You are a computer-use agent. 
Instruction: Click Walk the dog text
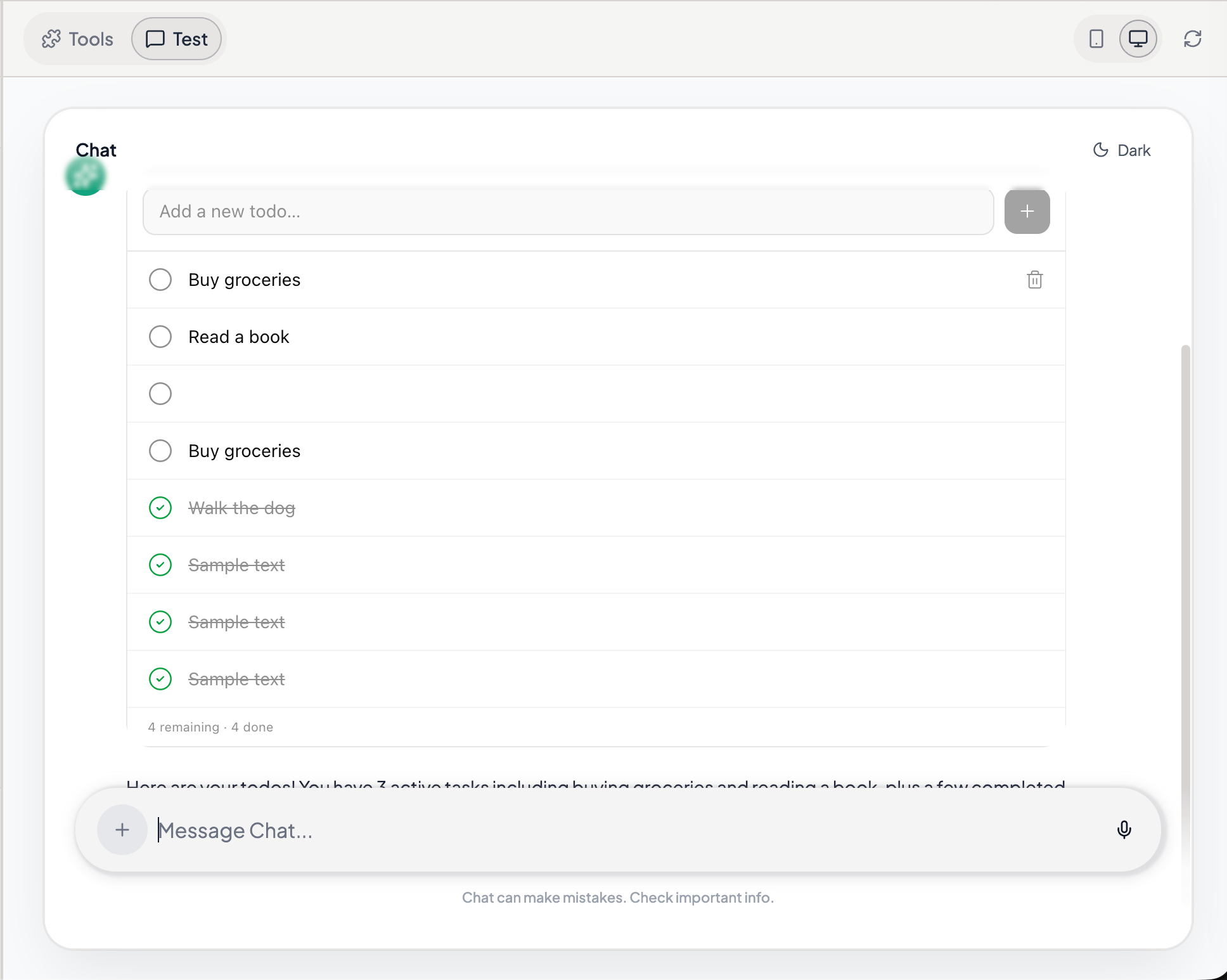pyautogui.click(x=241, y=508)
